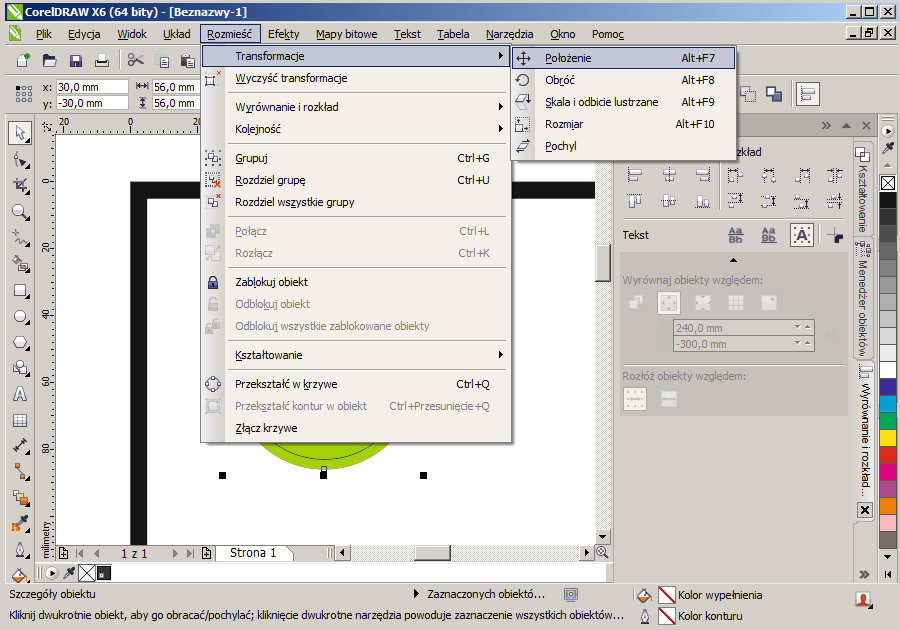Click the Open folder icon
The width and height of the screenshot is (900, 630).
point(49,60)
